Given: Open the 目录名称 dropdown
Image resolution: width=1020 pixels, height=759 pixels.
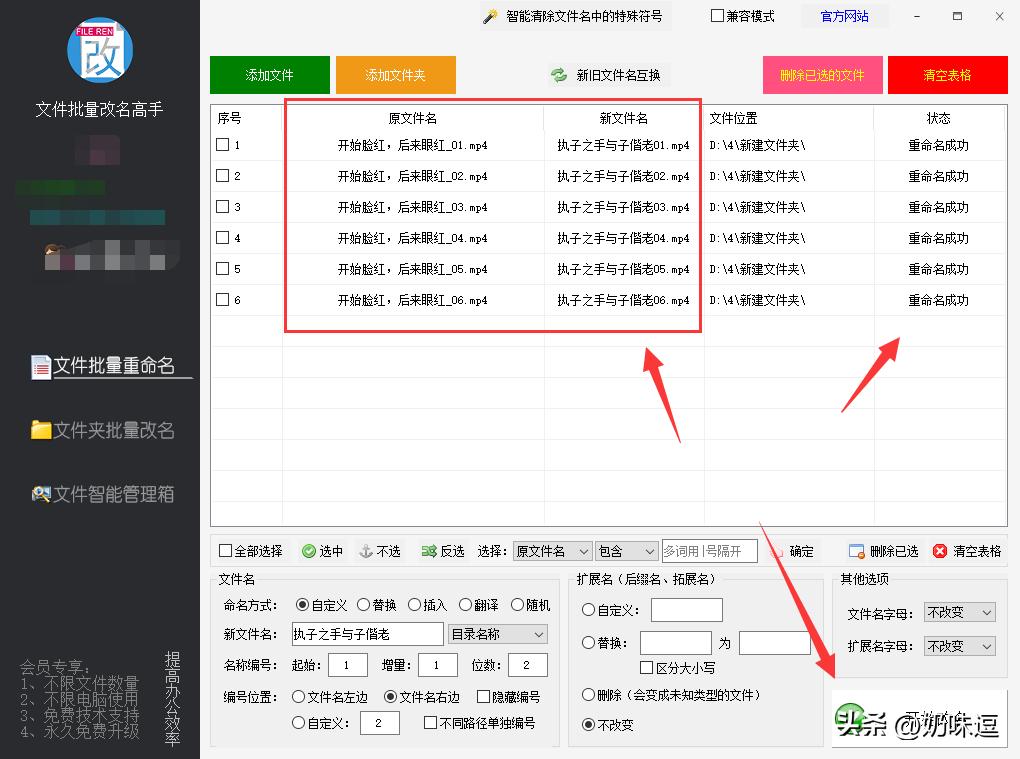Looking at the screenshot, I should coord(497,633).
